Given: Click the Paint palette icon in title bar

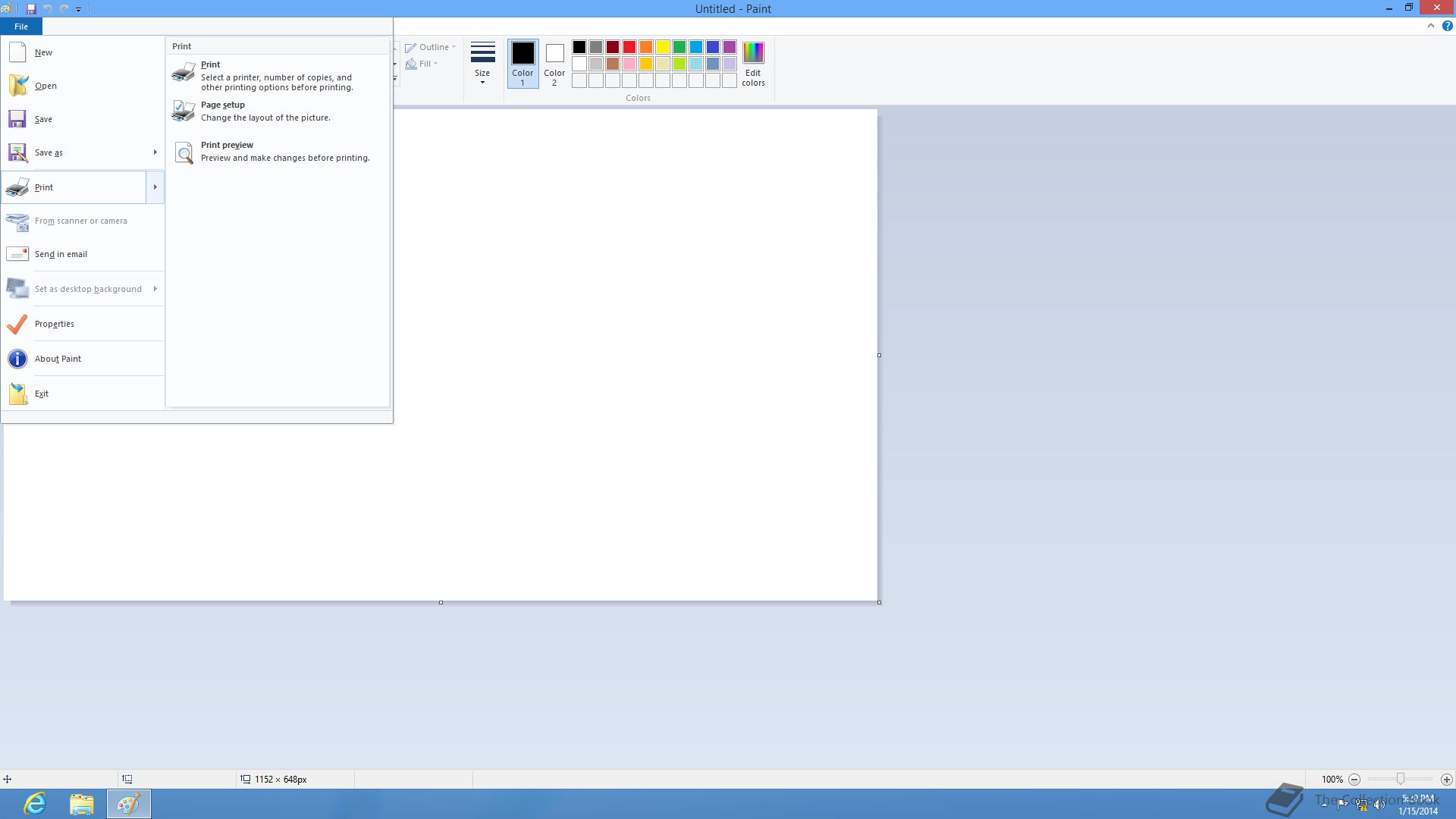Looking at the screenshot, I should pyautogui.click(x=6, y=9).
